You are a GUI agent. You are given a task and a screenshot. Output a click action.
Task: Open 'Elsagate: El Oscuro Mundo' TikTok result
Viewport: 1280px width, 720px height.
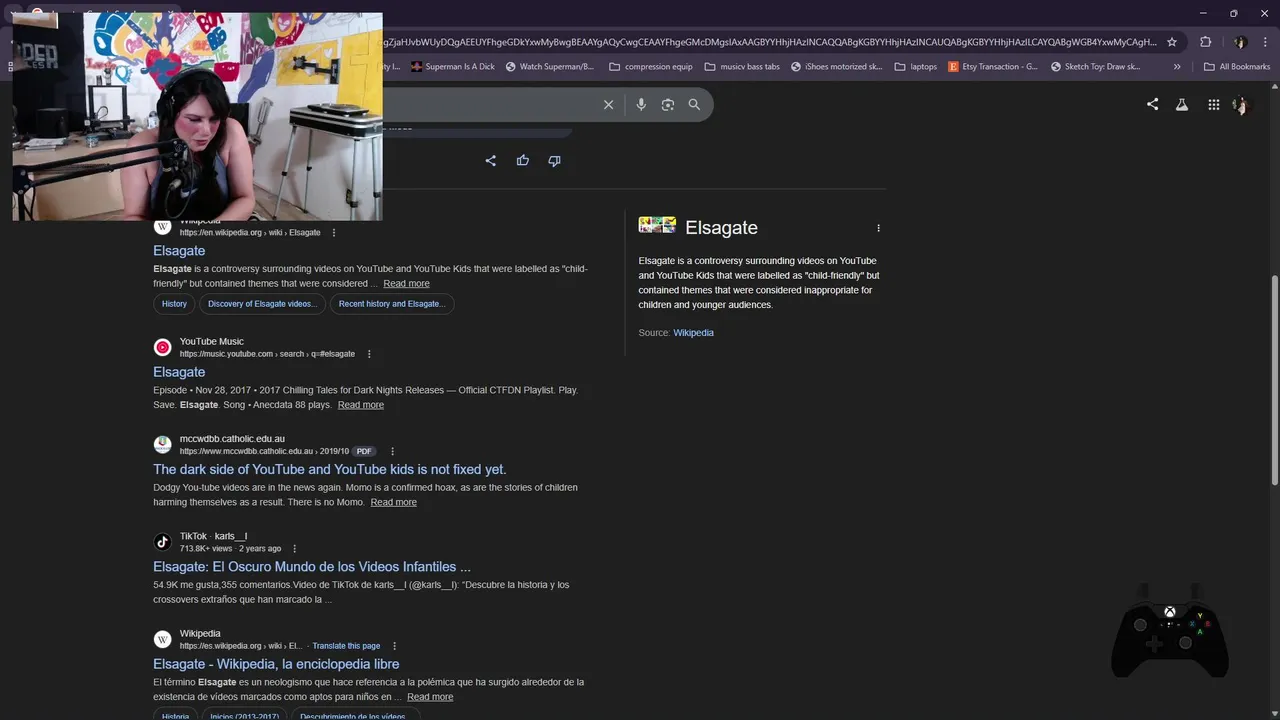click(312, 567)
